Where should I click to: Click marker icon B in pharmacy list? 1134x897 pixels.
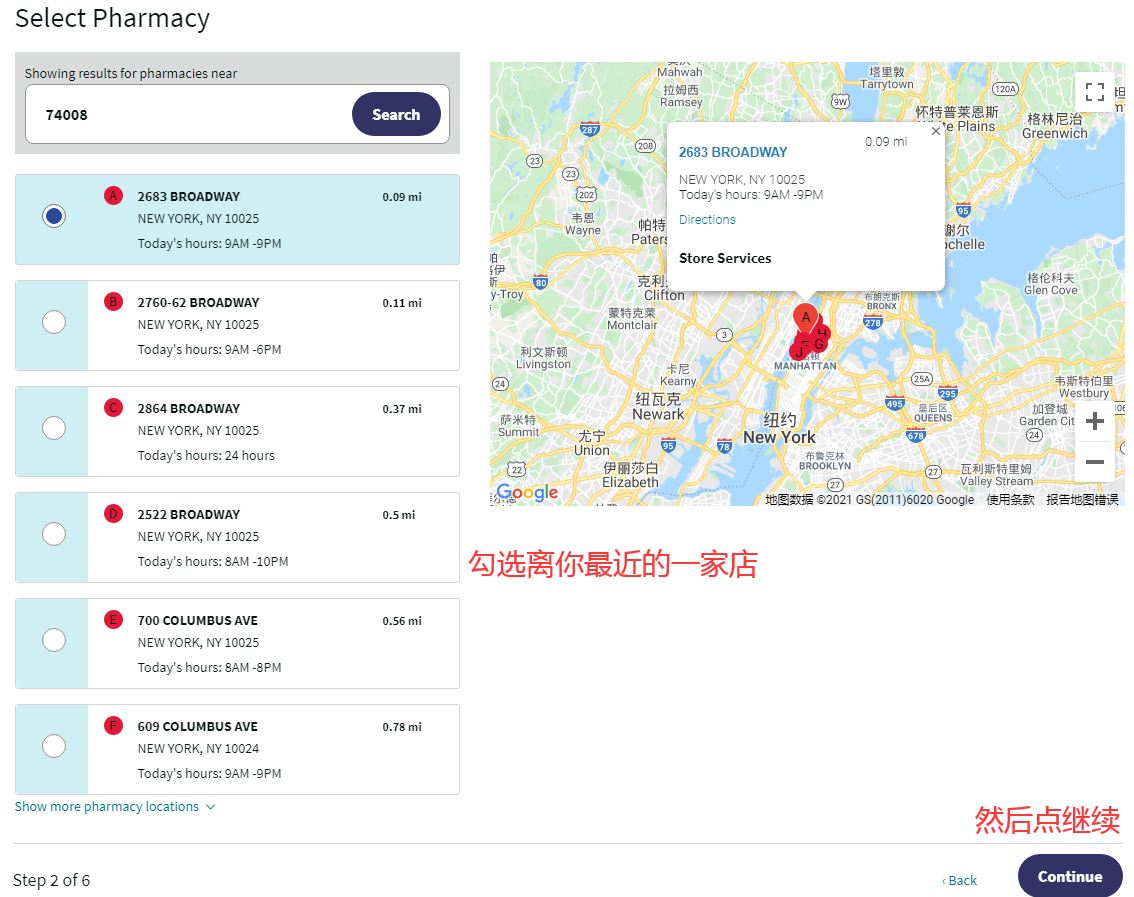[x=113, y=301]
